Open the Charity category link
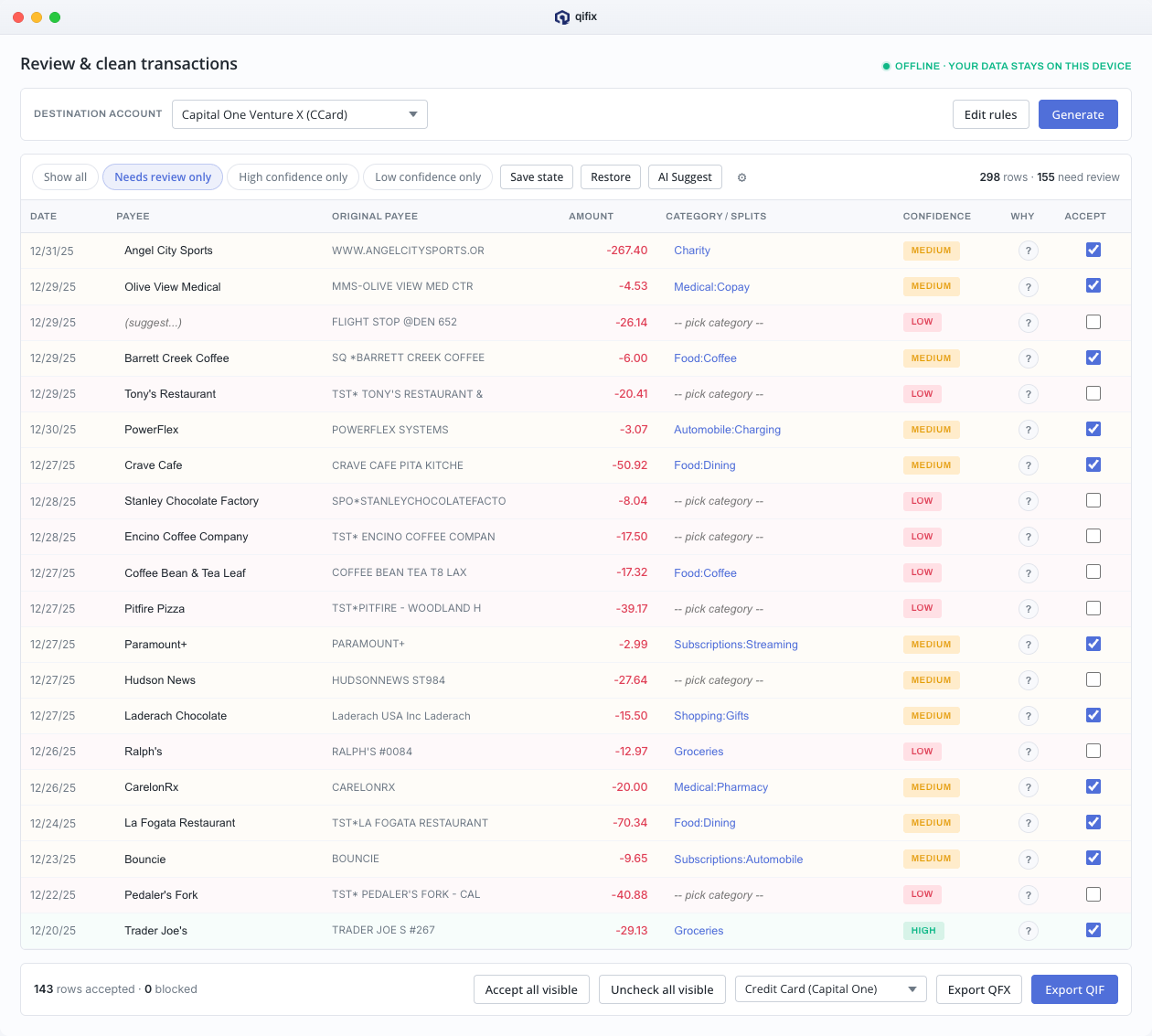1152x1036 pixels. pyautogui.click(x=692, y=251)
